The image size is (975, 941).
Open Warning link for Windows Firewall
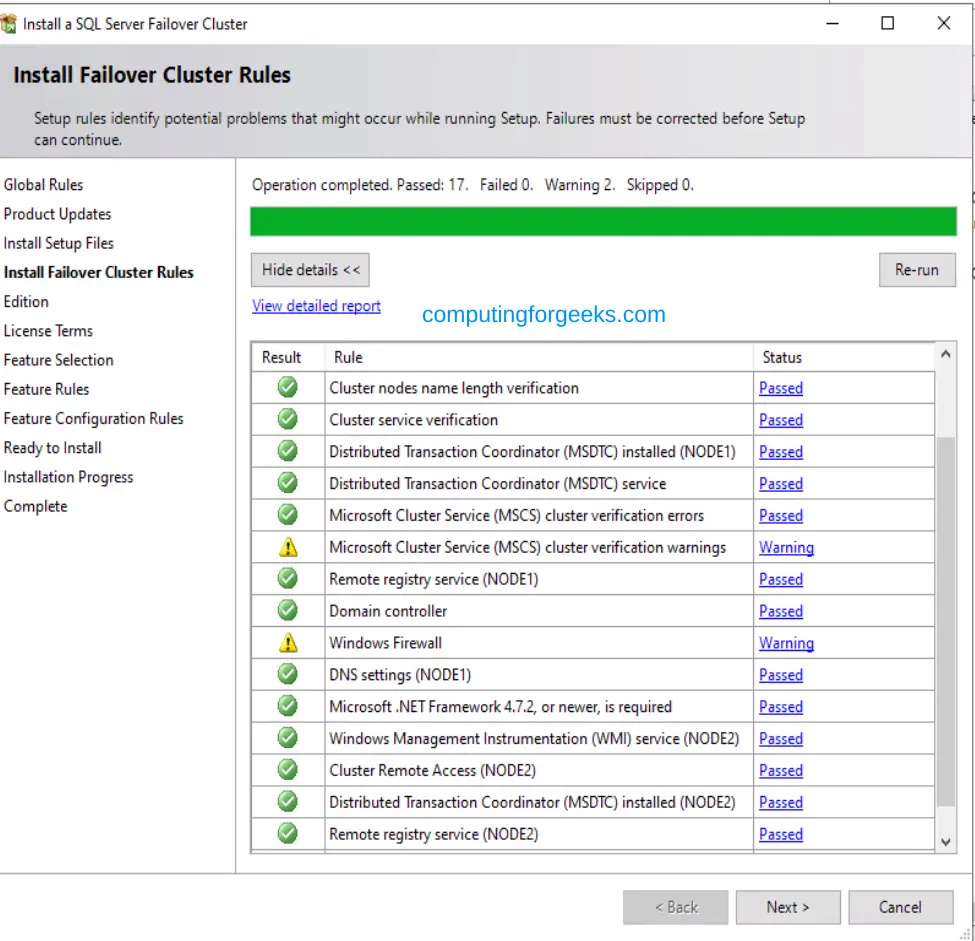pyautogui.click(x=787, y=643)
